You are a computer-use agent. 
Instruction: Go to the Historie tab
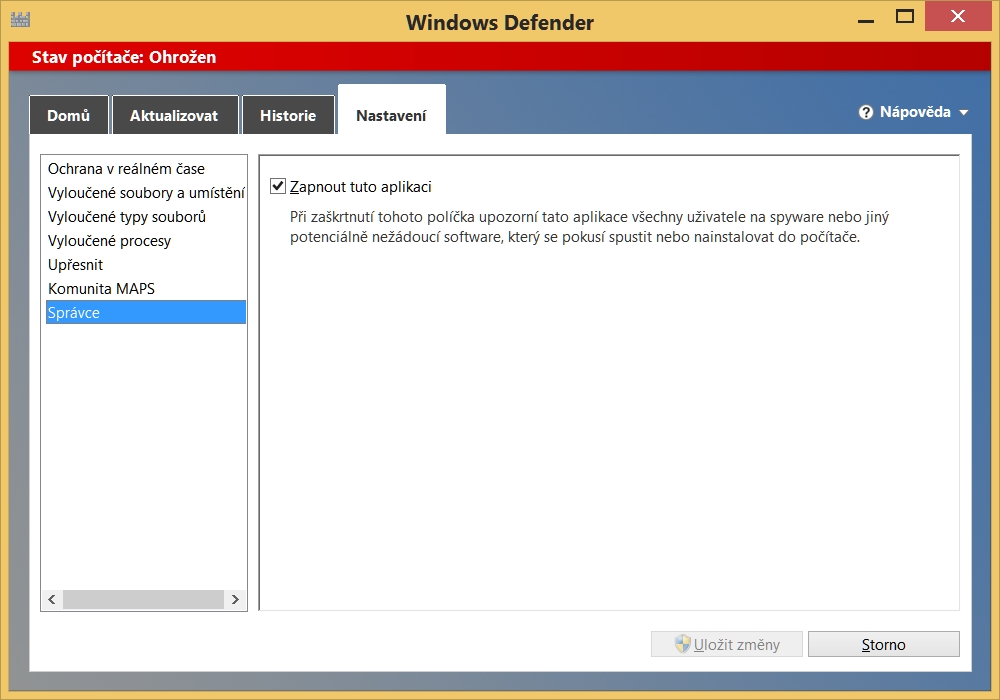288,115
